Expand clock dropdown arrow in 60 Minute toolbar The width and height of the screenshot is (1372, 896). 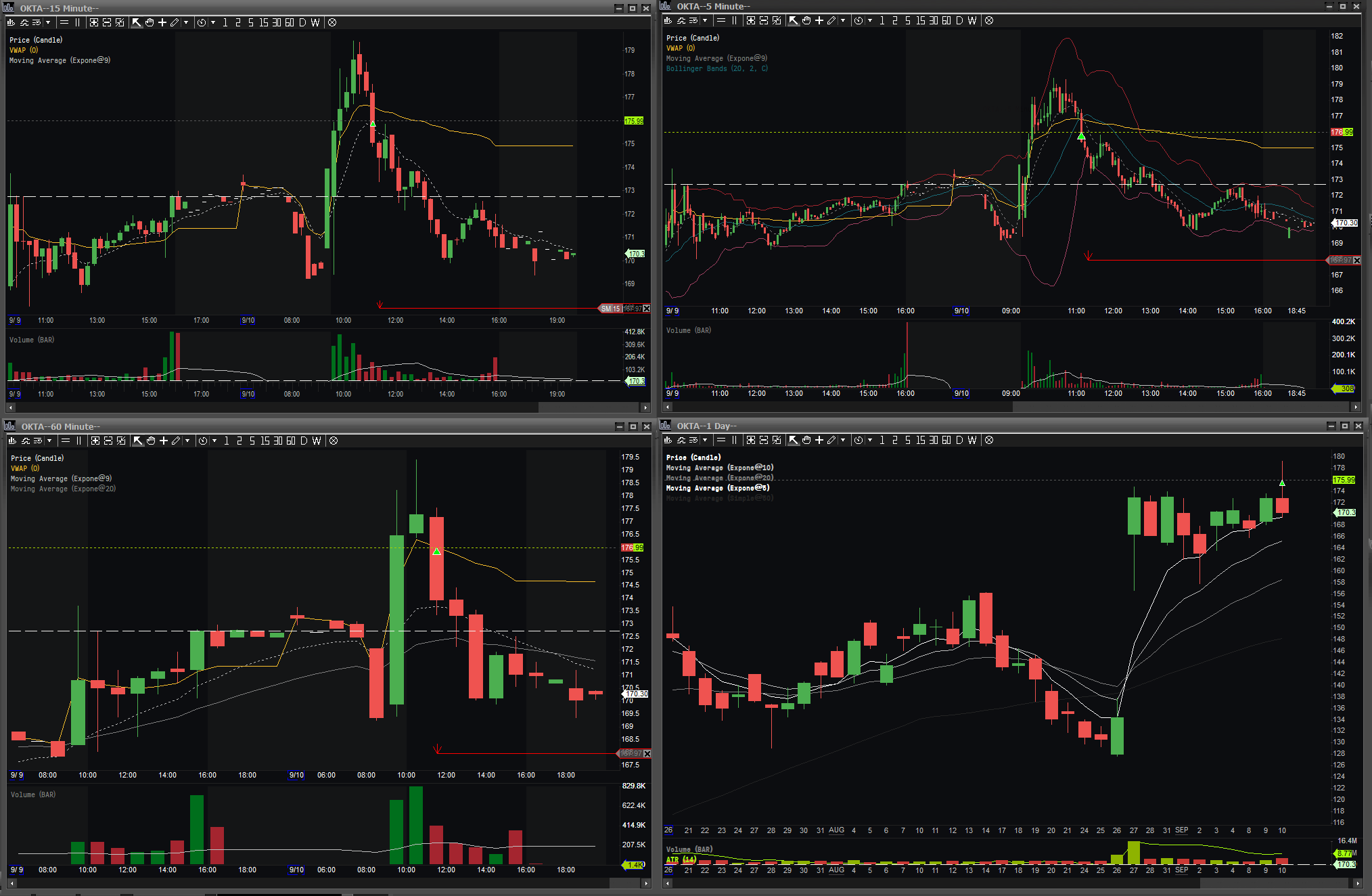(214, 441)
